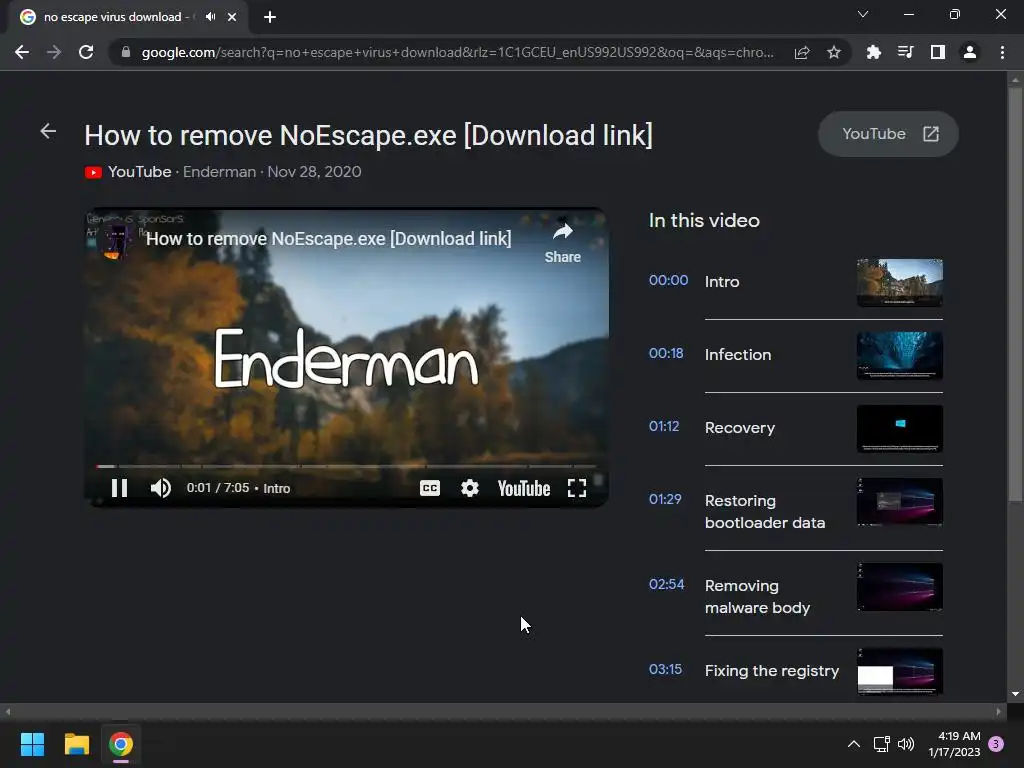This screenshot has width=1024, height=768.
Task: Toggle the Chrome side panel
Action: (x=938, y=52)
